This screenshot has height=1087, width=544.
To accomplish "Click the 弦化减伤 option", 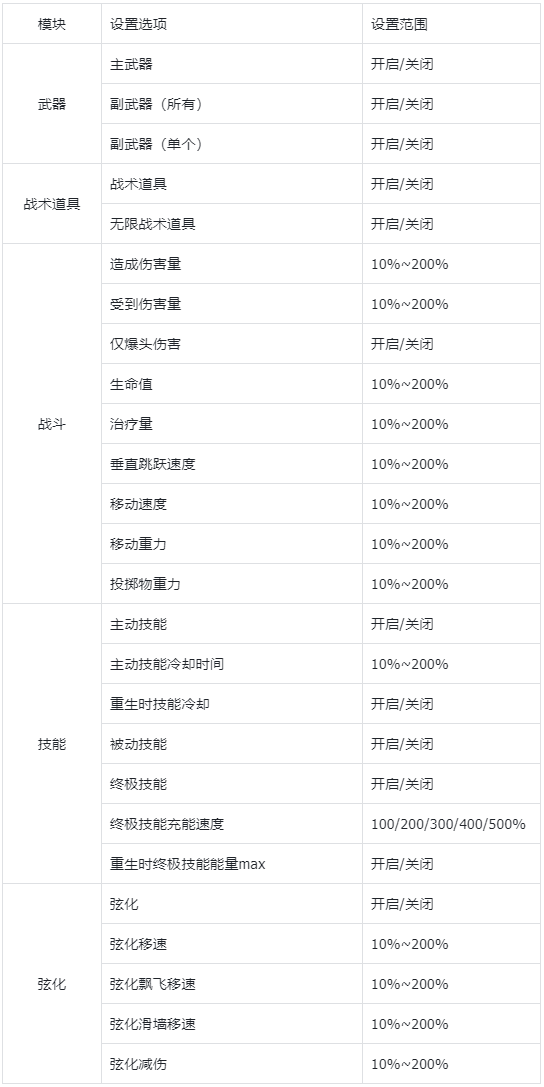I will click(138, 1064).
